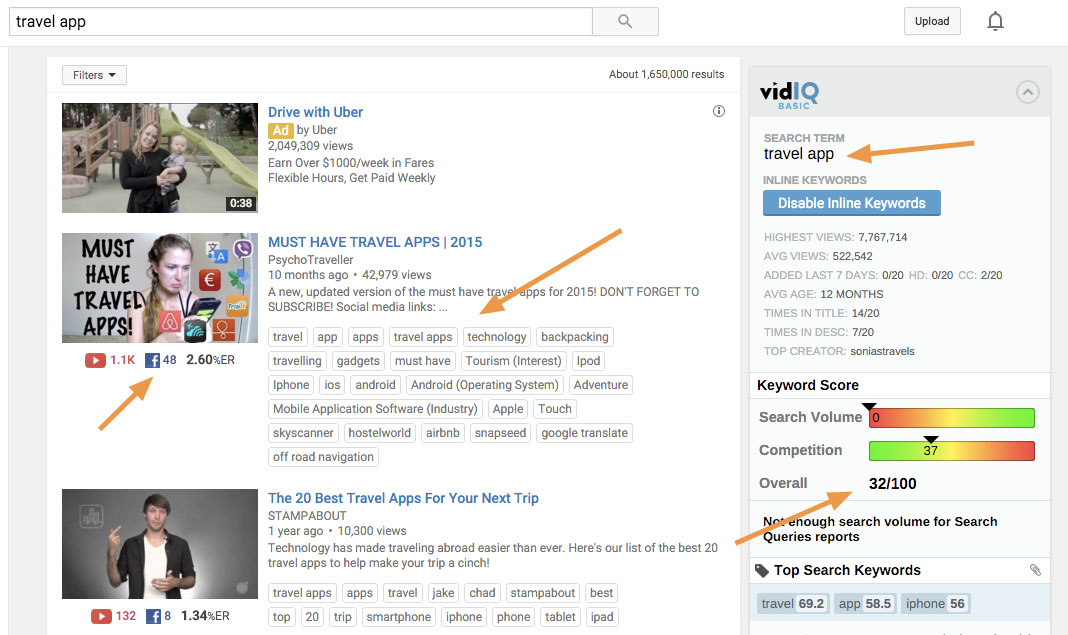This screenshot has width=1068, height=635.
Task: Focus the search field containing travel app
Action: [x=300, y=21]
